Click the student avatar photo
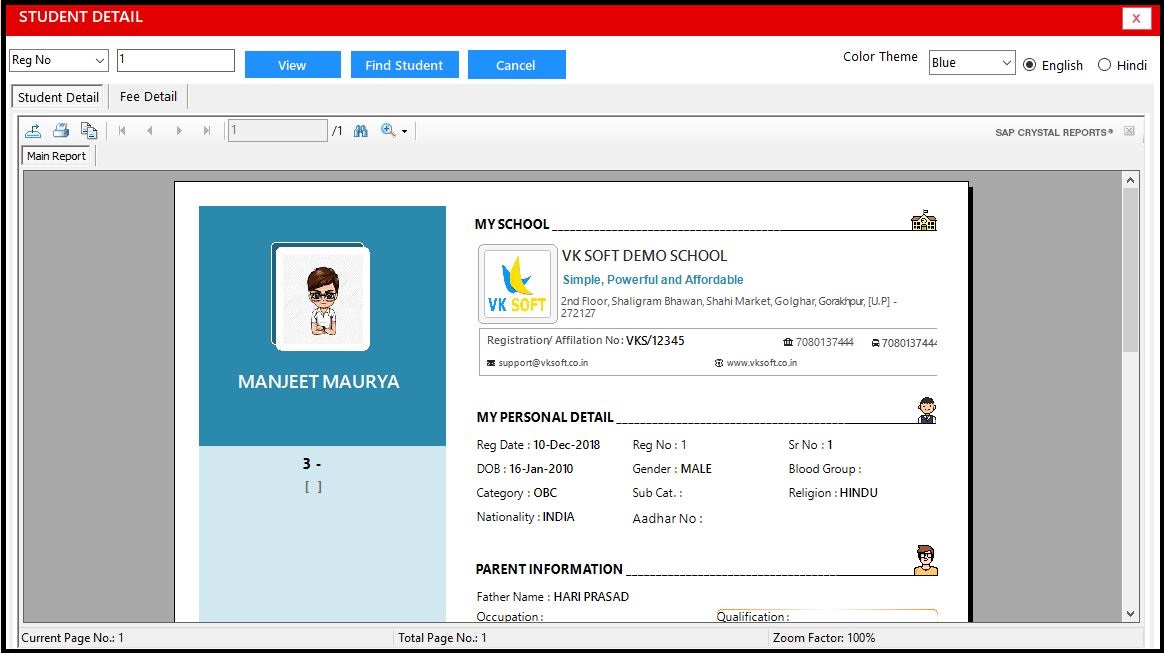 click(321, 297)
